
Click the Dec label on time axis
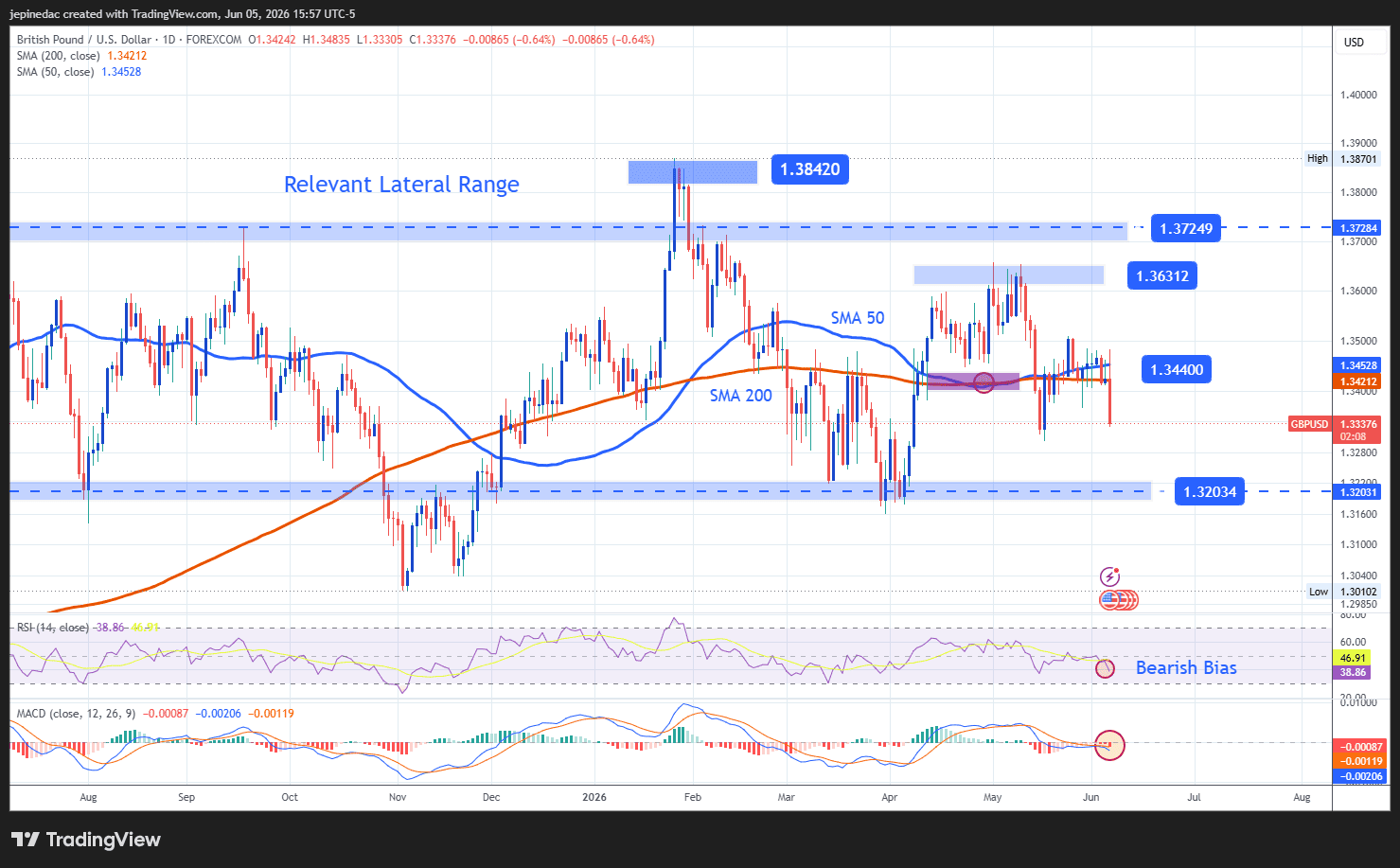pos(491,797)
